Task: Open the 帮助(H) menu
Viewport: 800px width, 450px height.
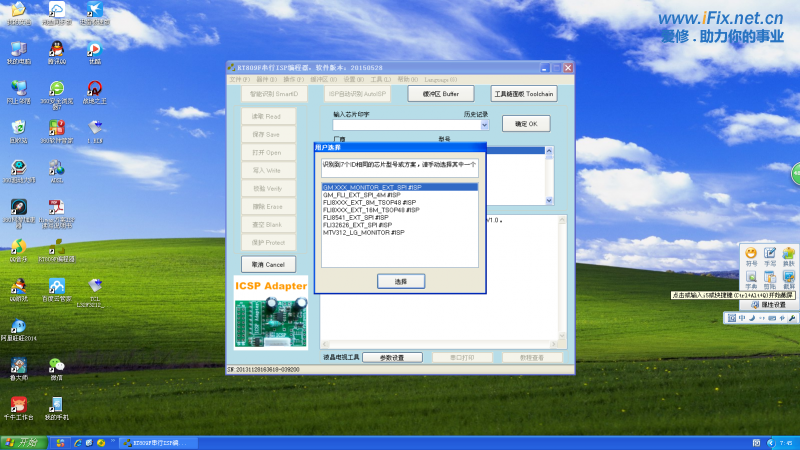Action: 408,80
